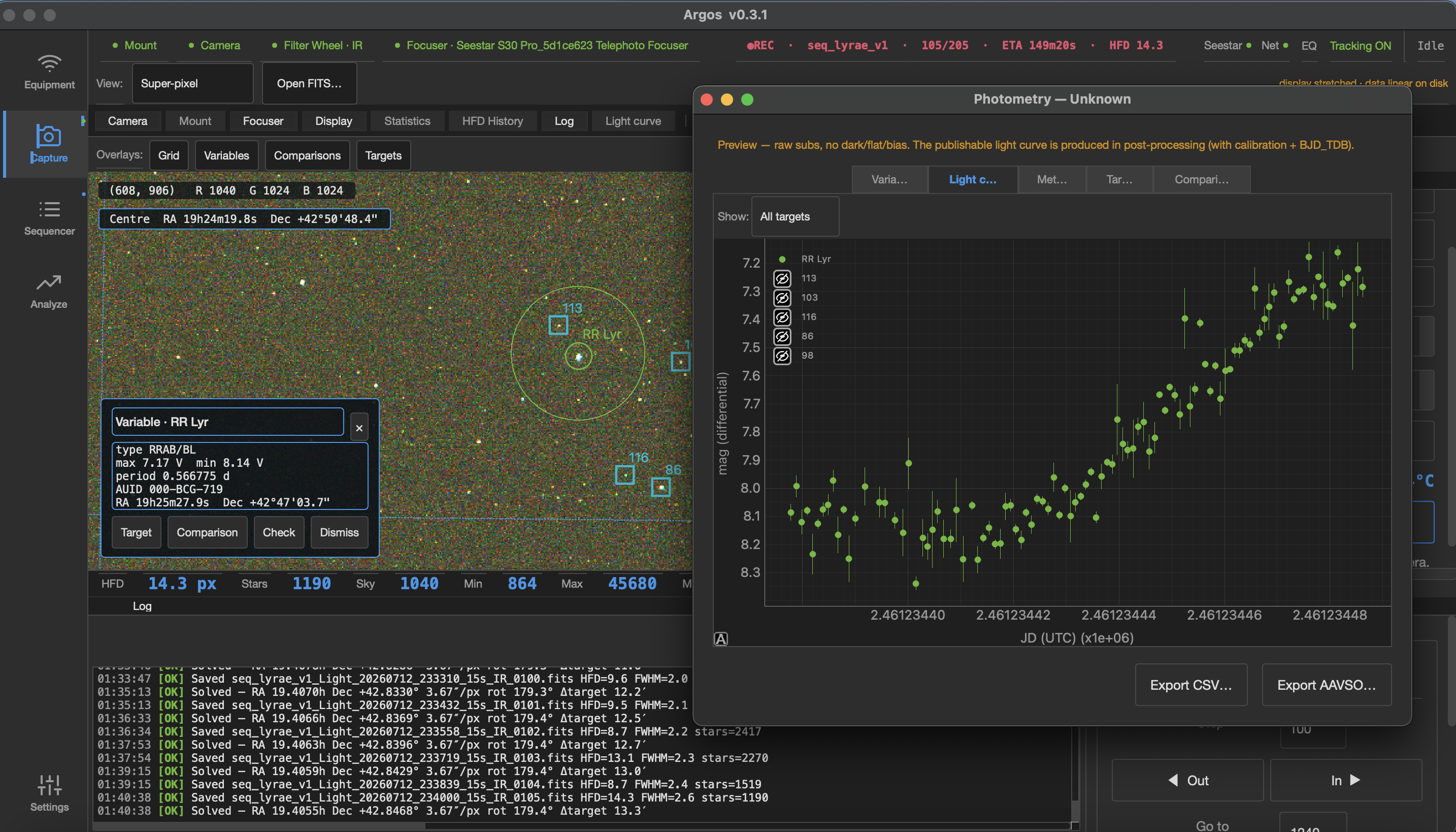Viewport: 1456px width, 832px height.
Task: Click RR Lyr target circle on image
Action: (578, 357)
